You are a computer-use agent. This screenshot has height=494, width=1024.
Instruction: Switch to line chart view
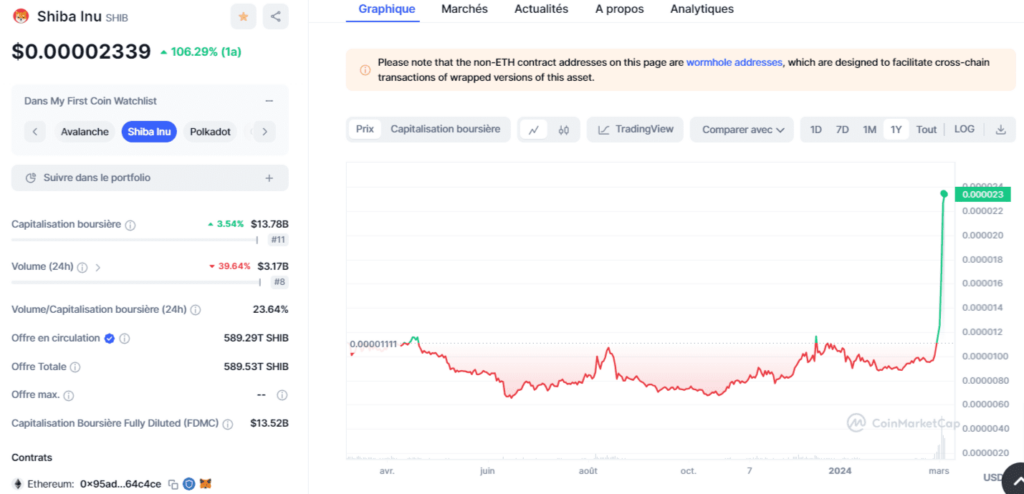[534, 130]
